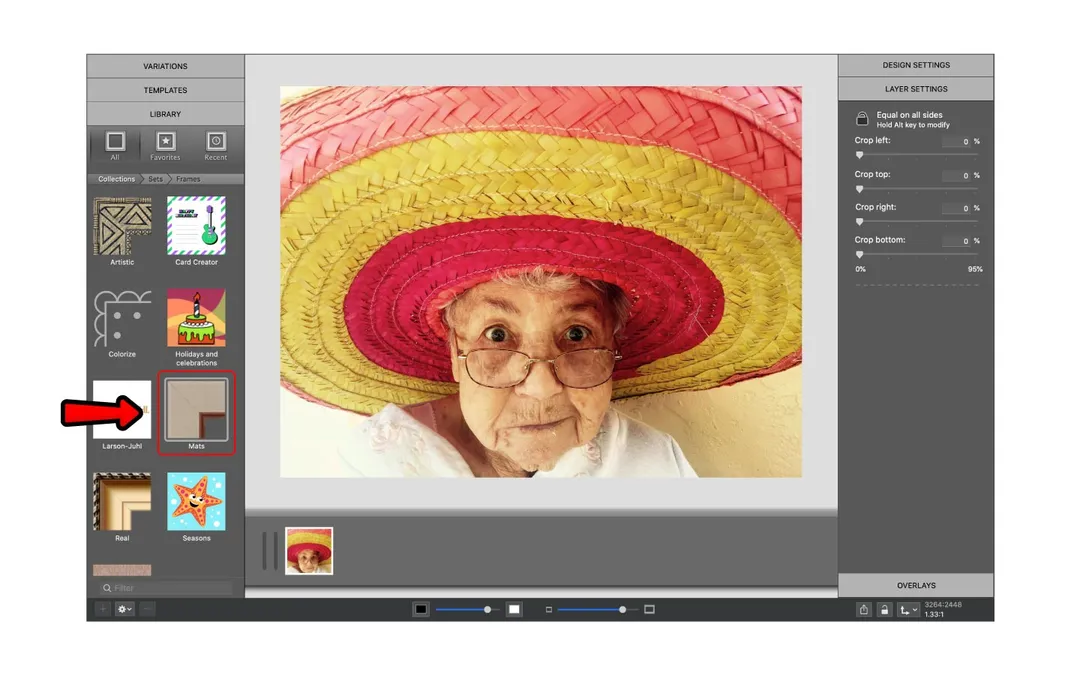Toggle the Equal on all sides lock
The height and width of the screenshot is (675, 1080).
tap(862, 118)
